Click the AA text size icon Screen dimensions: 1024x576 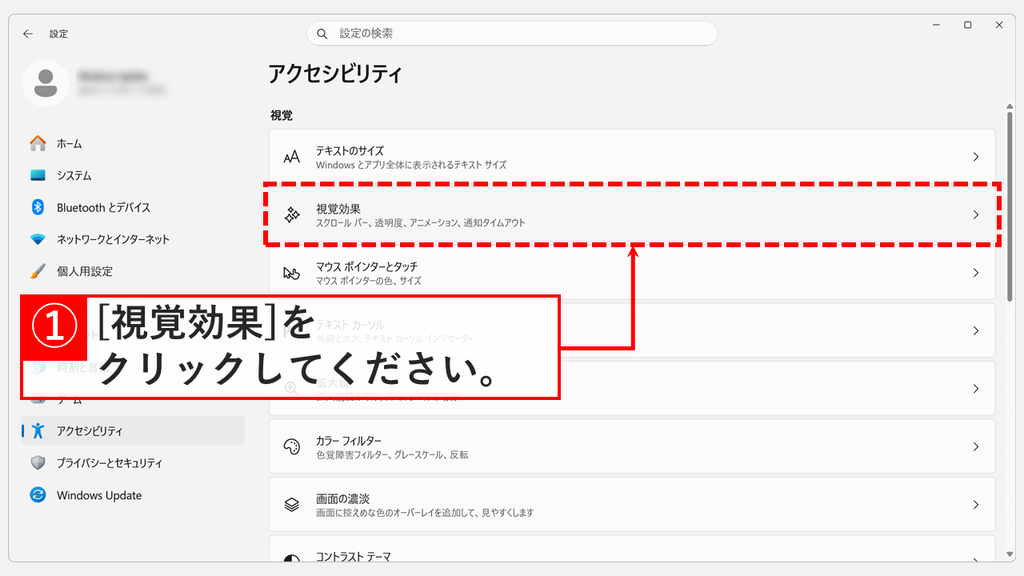point(291,157)
